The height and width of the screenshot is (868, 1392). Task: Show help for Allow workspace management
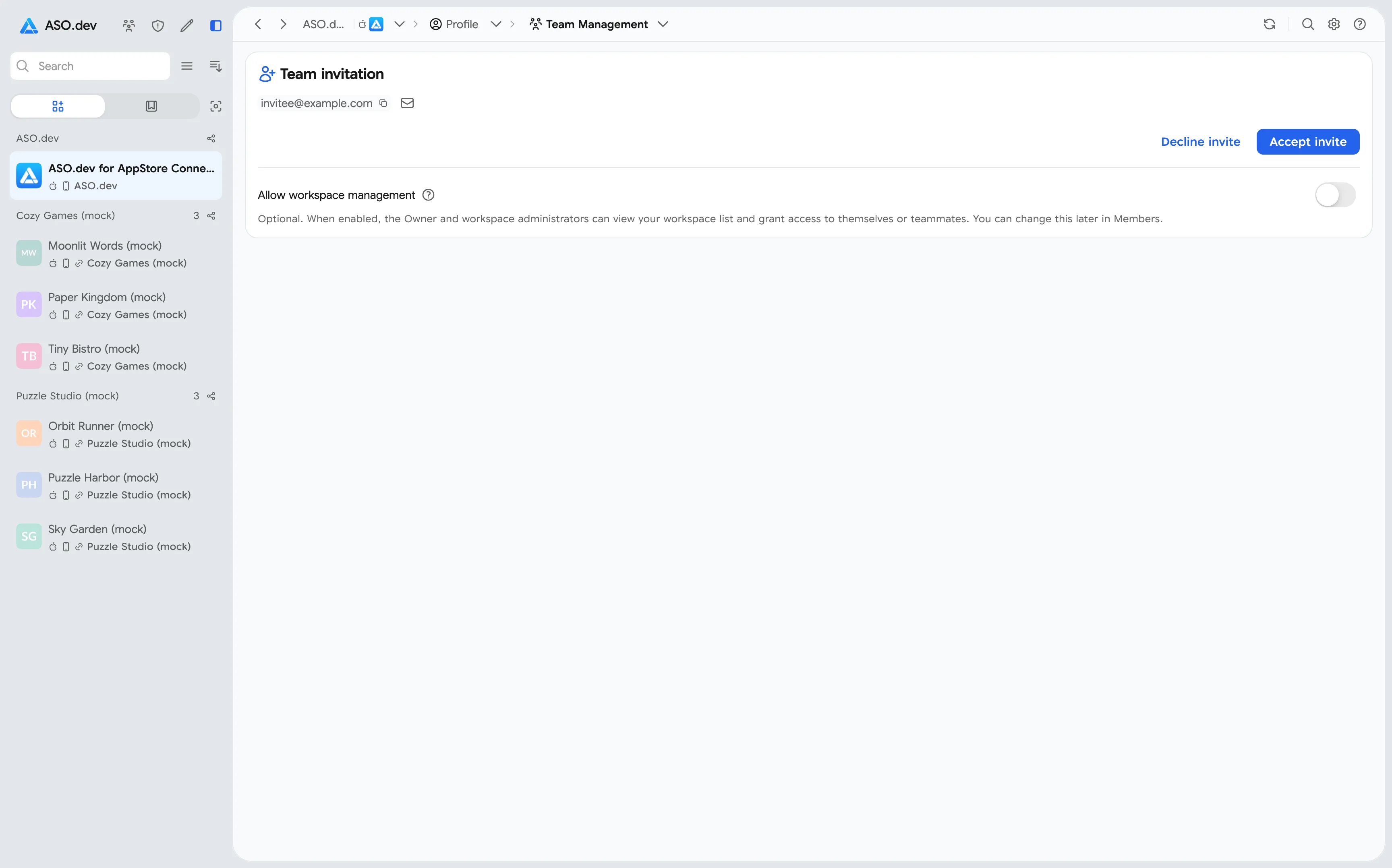(x=429, y=195)
